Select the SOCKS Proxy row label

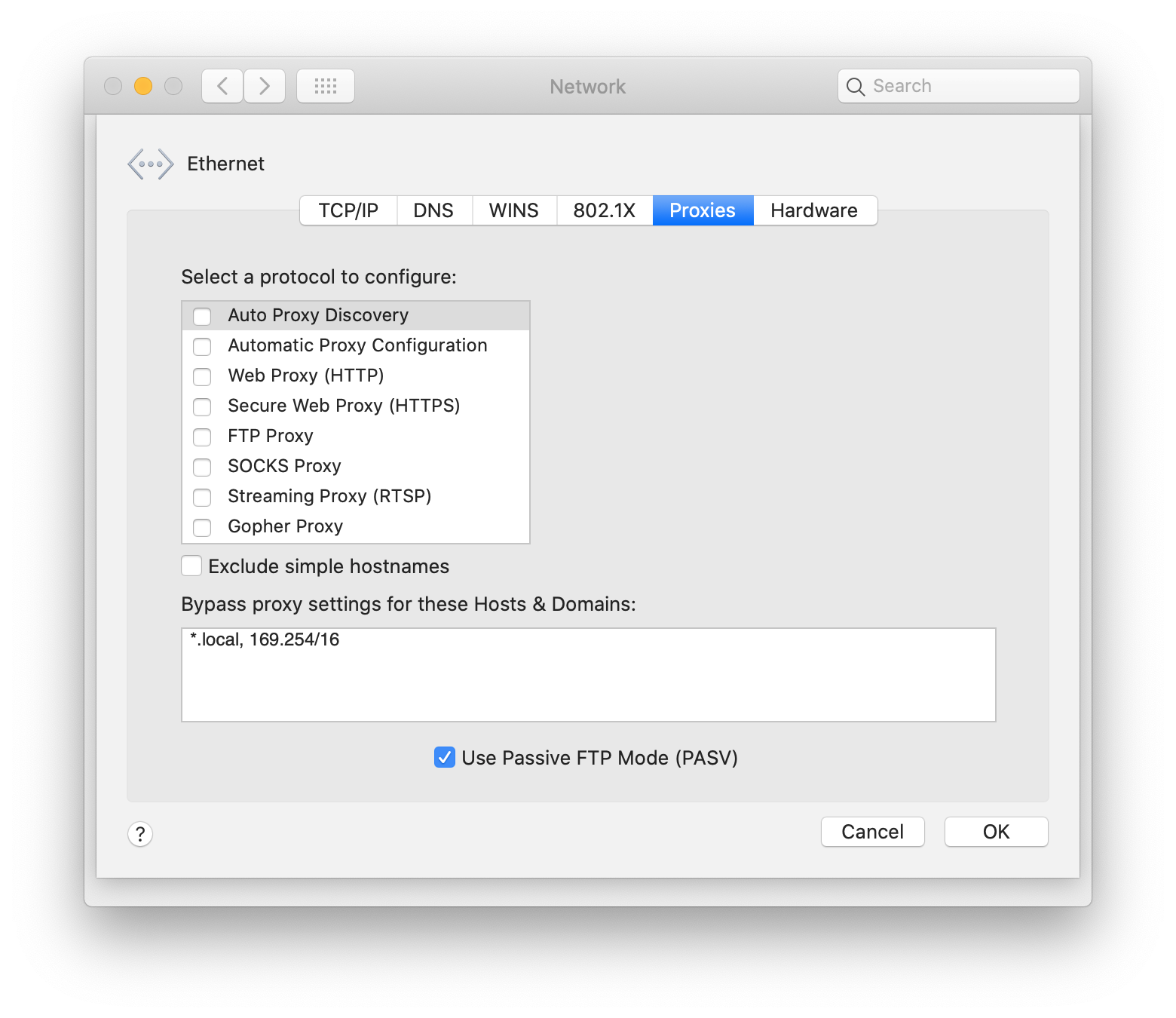click(x=284, y=466)
